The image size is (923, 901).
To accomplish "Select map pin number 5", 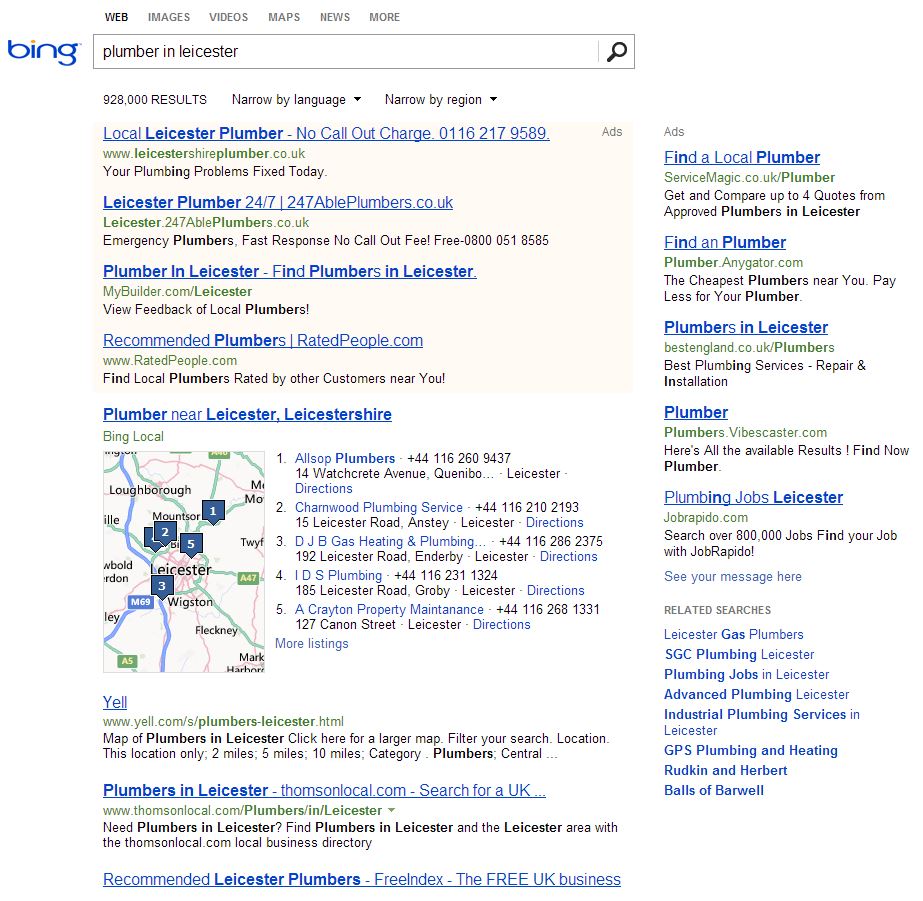I will coord(191,544).
